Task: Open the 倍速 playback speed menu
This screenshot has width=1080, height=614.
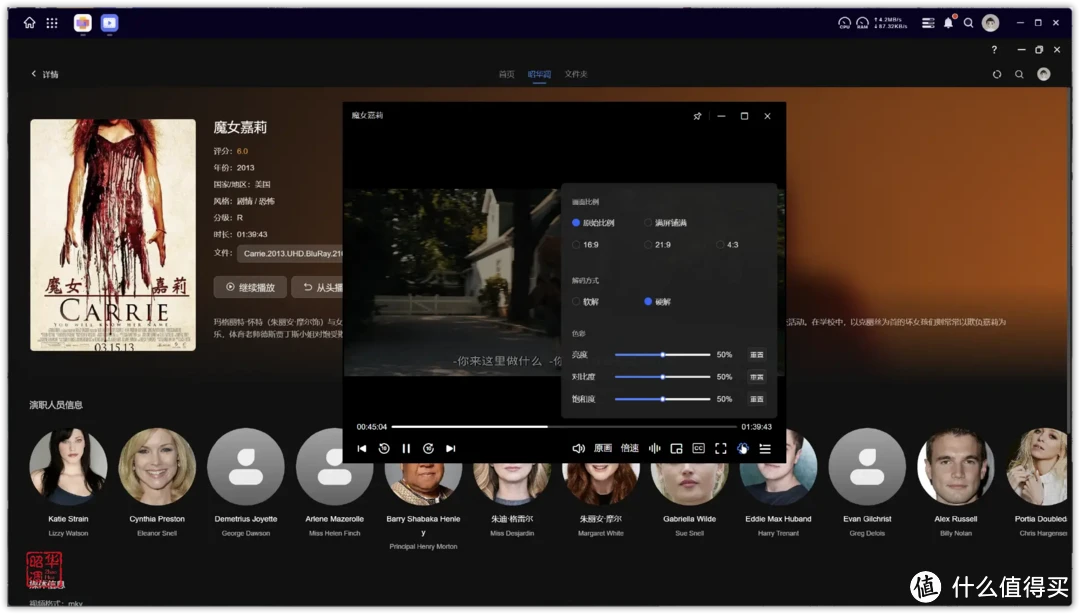Action: [629, 448]
